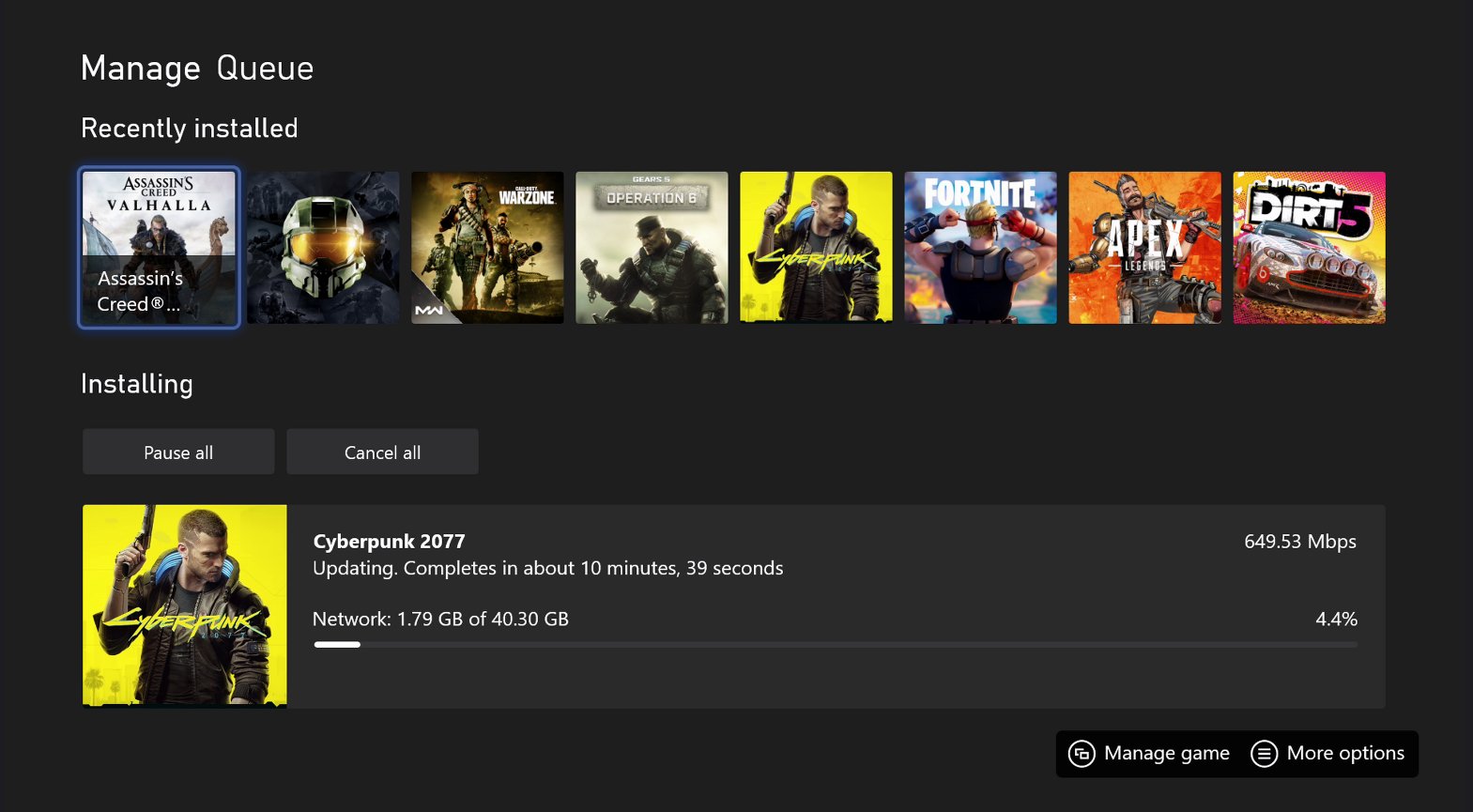Open the Call of Duty Warzone tile
This screenshot has width=1473, height=812.
click(487, 248)
